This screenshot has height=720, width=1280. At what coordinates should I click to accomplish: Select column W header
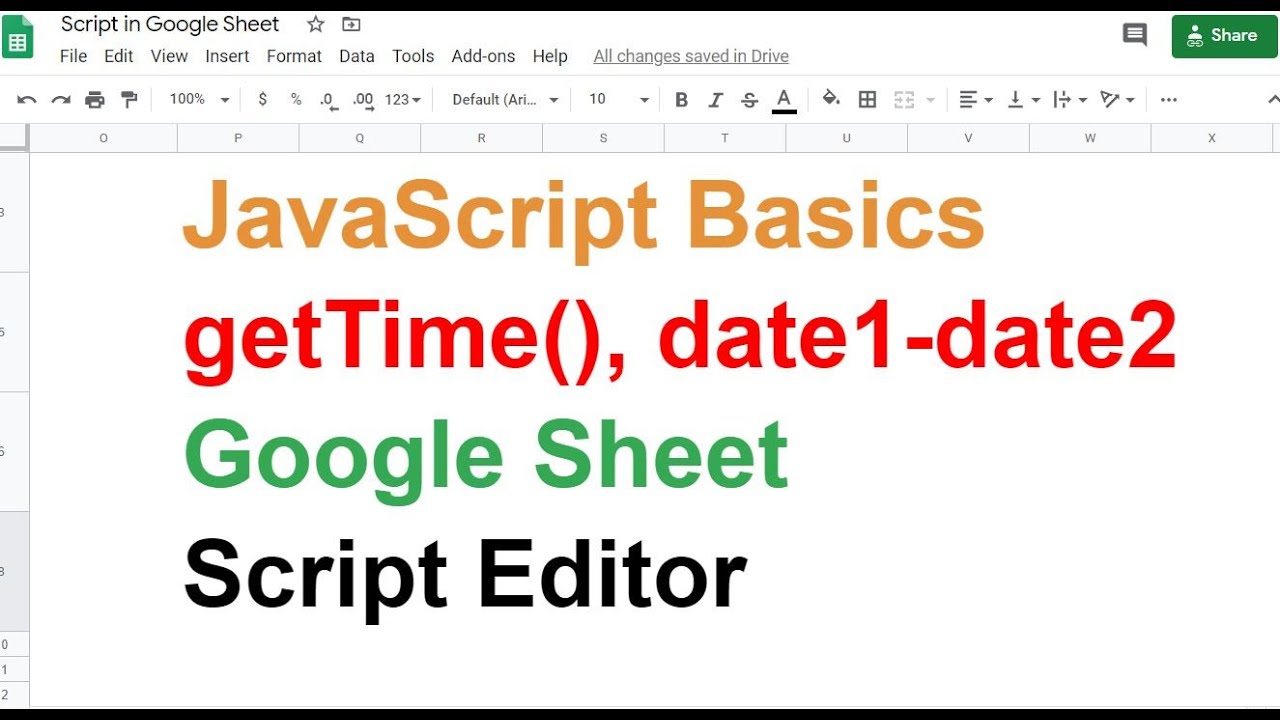click(1091, 138)
